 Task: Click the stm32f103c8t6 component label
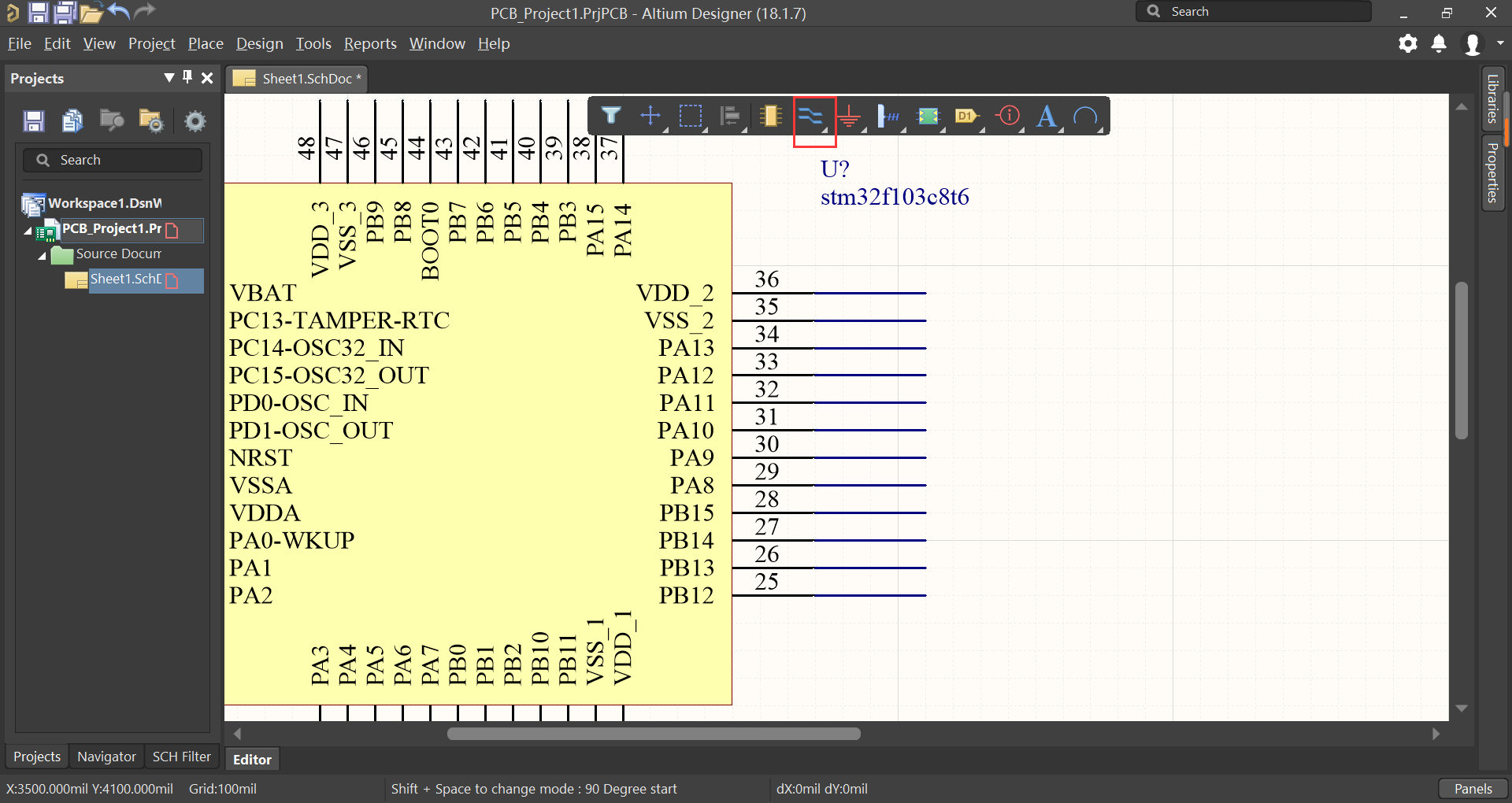[895, 196]
